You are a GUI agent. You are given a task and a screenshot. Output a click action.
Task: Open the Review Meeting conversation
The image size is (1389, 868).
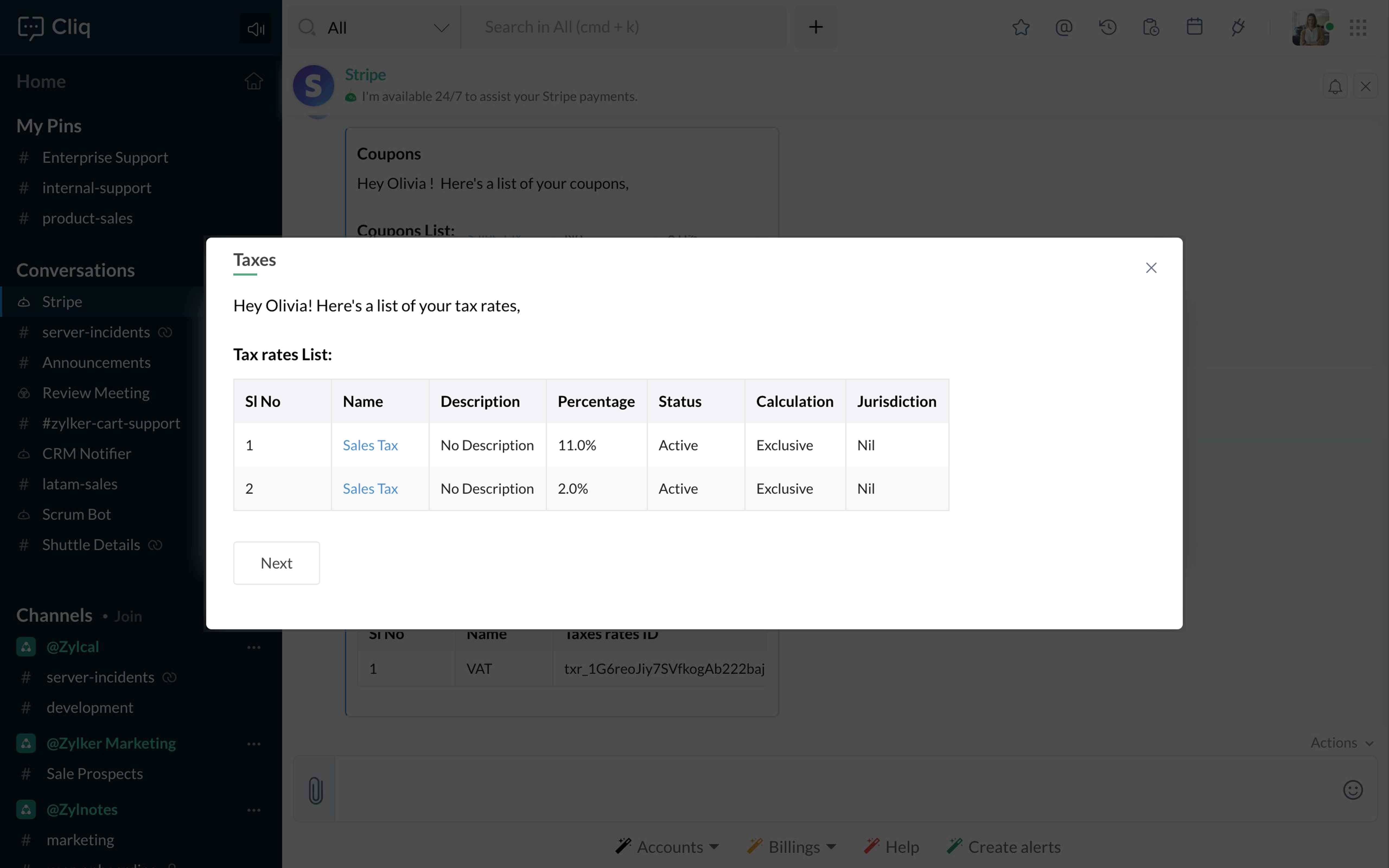tap(96, 393)
